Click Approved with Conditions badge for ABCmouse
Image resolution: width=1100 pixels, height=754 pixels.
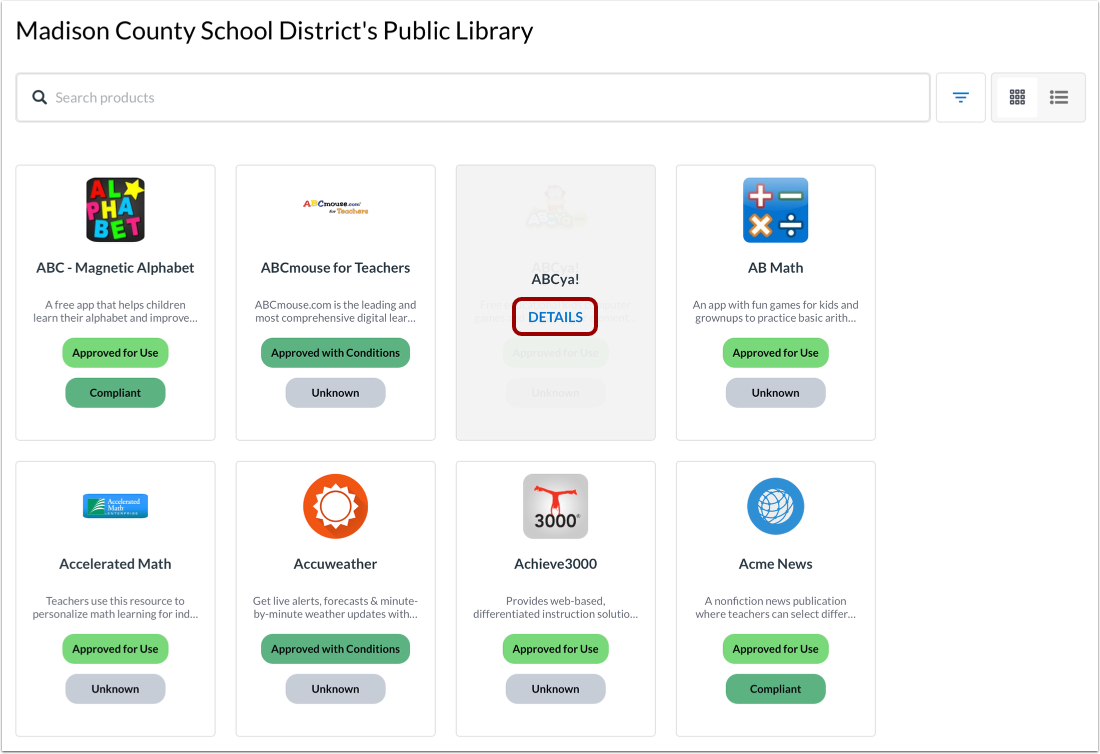335,353
